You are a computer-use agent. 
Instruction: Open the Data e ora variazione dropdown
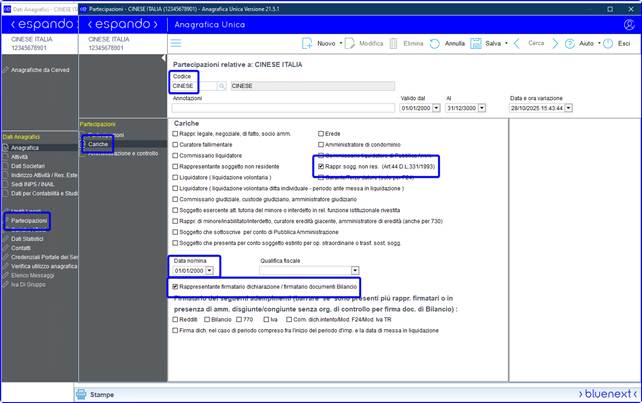(x=569, y=108)
